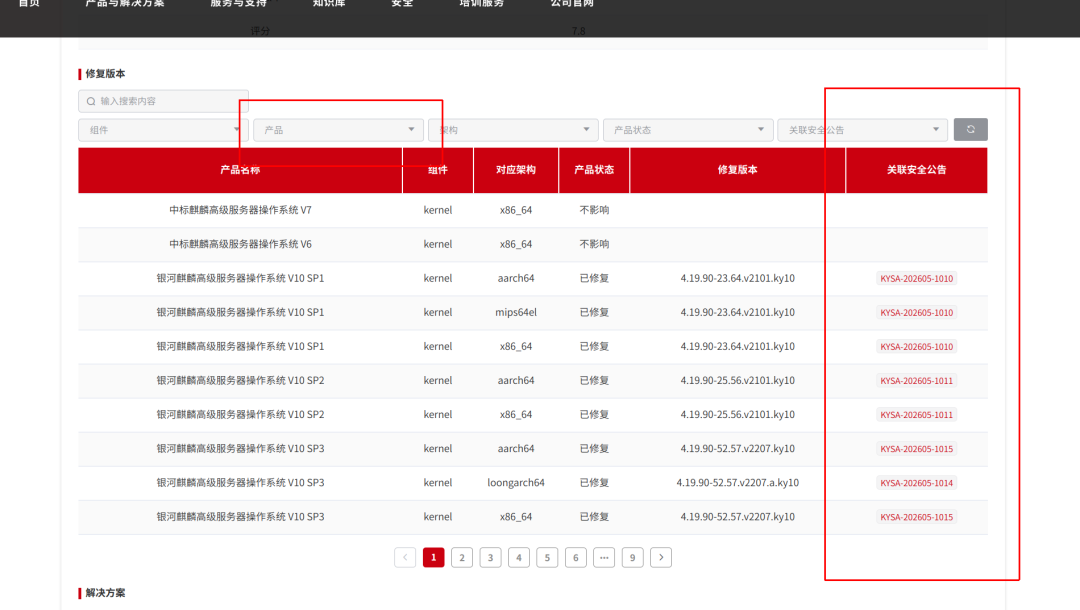Open KYSA-202605-1015 link in x86_64 SP3 row

[x=916, y=517]
